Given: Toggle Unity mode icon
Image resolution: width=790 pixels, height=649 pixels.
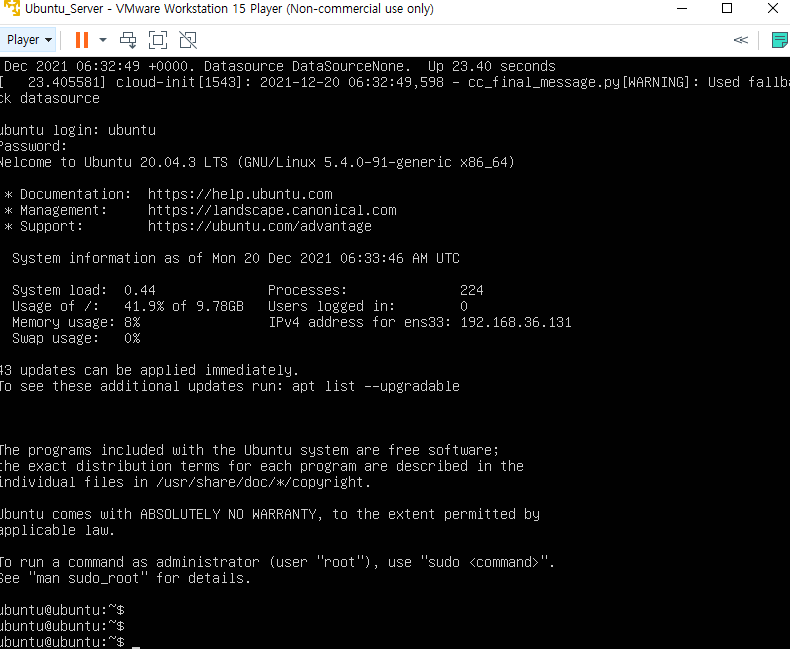Looking at the screenshot, I should [188, 40].
